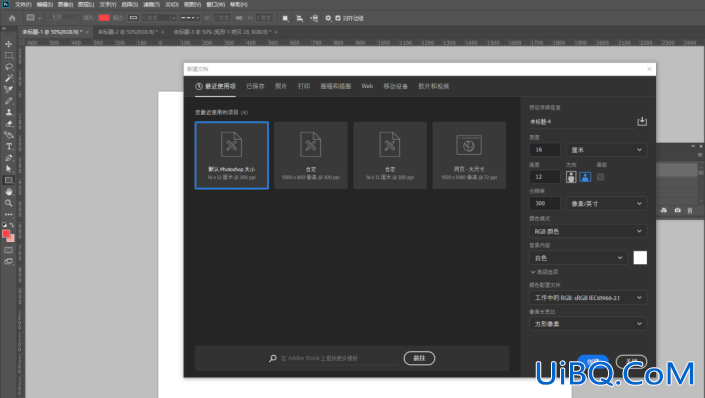Click the width input field showing 16
The image size is (705, 398).
[x=545, y=150]
